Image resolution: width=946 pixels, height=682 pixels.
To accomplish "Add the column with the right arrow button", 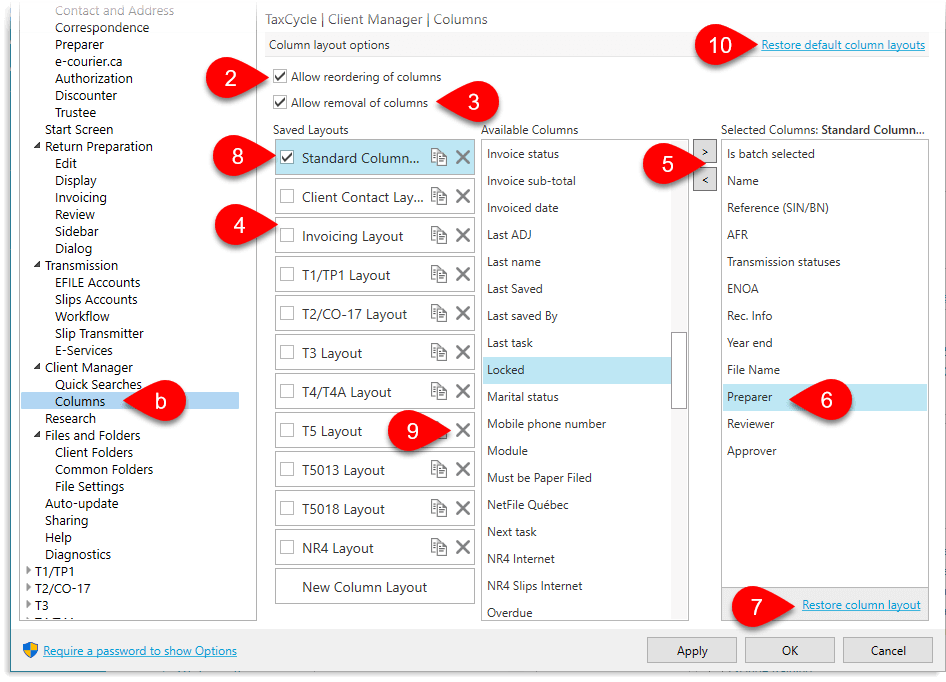I will 705,151.
